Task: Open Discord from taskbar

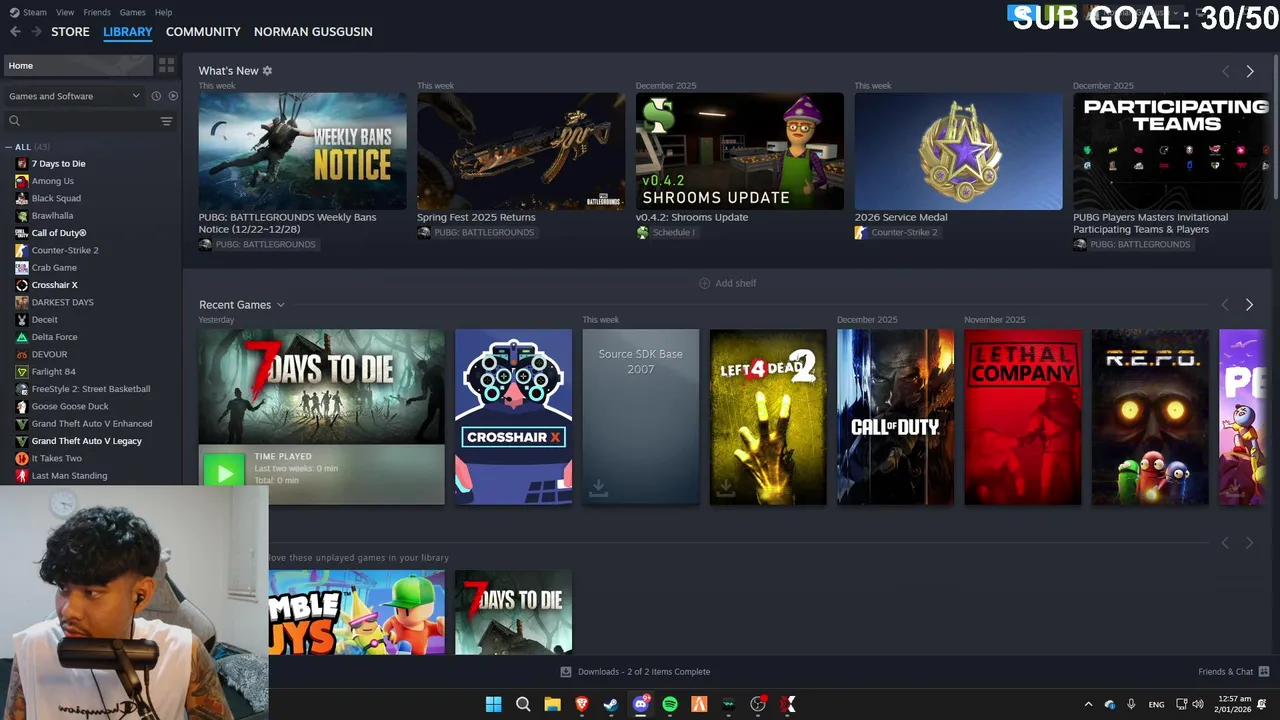Action: [x=641, y=705]
